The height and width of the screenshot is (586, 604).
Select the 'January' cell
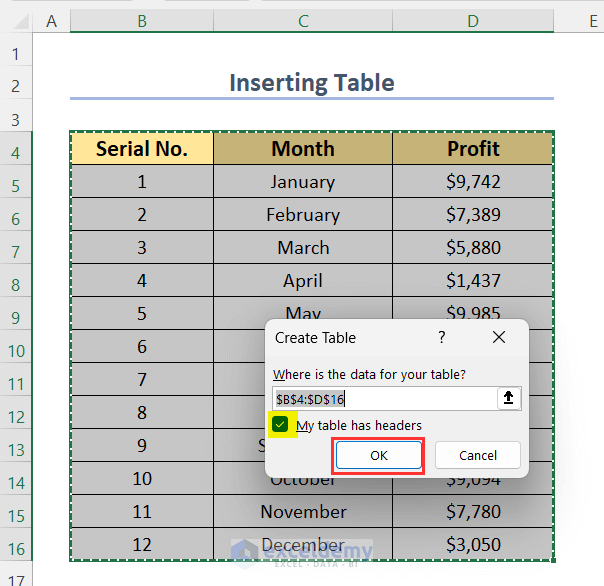point(303,182)
